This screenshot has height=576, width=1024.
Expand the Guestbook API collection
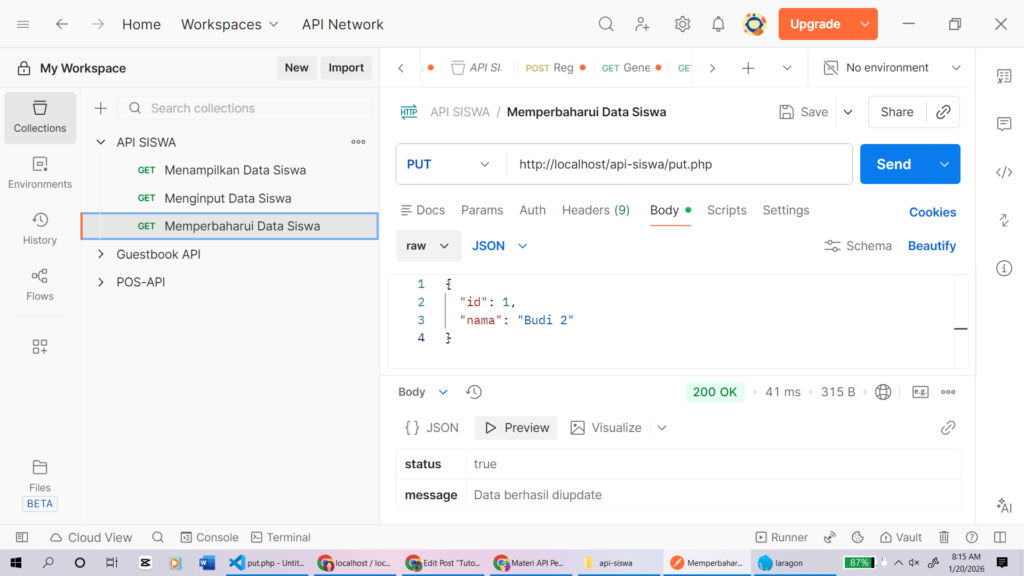pyautogui.click(x=100, y=254)
